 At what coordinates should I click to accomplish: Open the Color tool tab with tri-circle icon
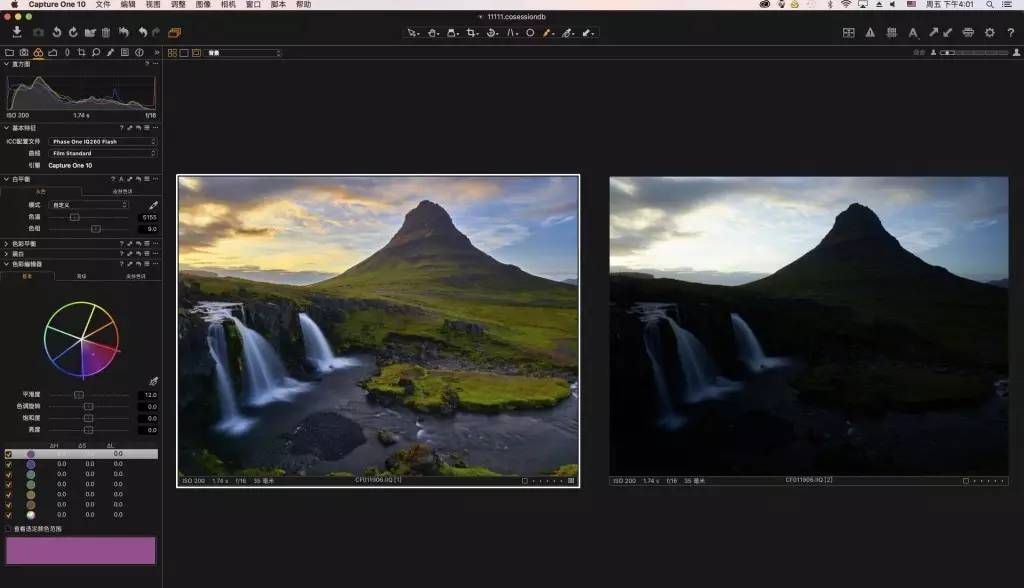38,53
